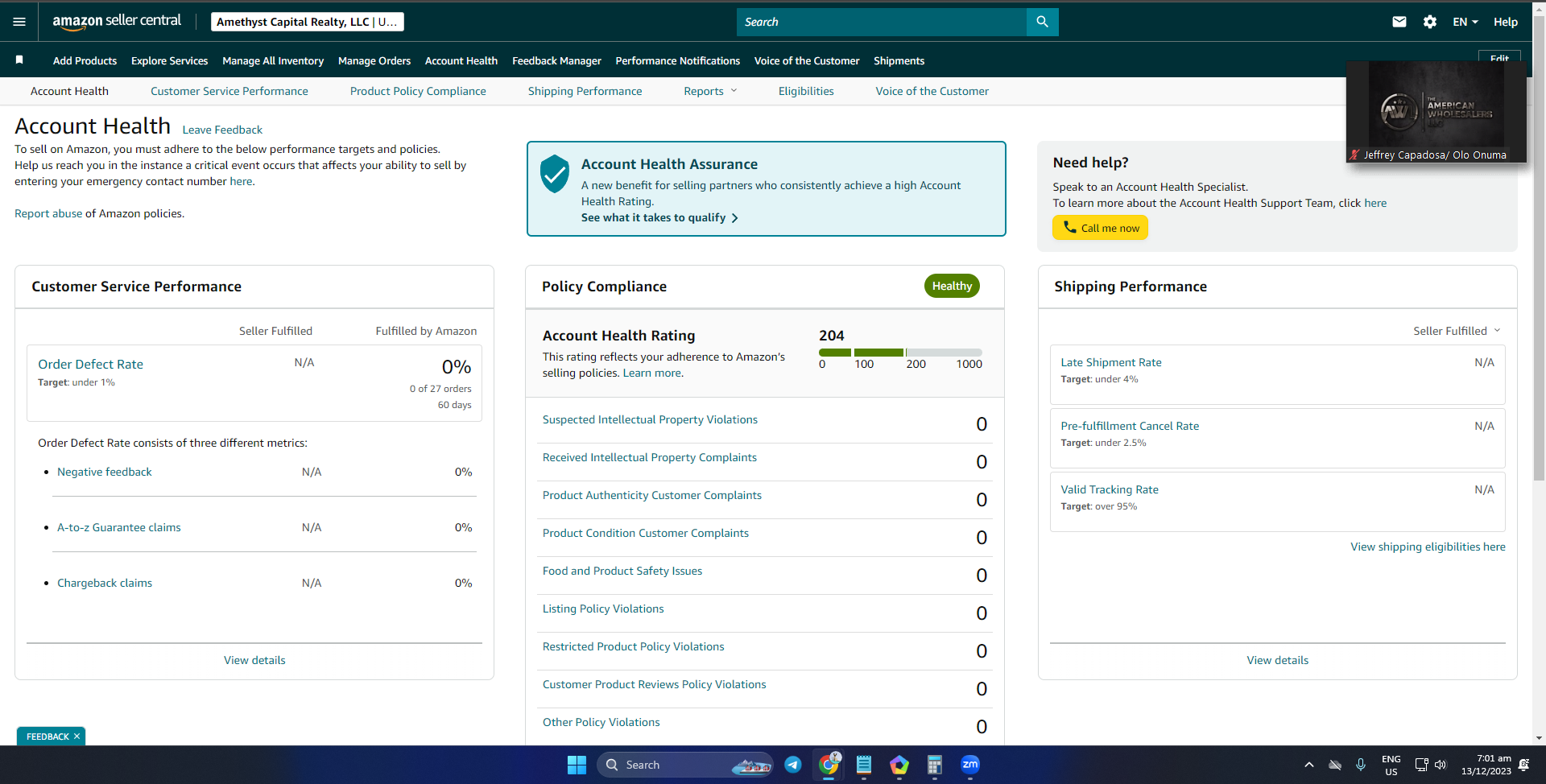Open the calculator taskbar icon
Viewport: 1546px width, 784px height.
[935, 765]
